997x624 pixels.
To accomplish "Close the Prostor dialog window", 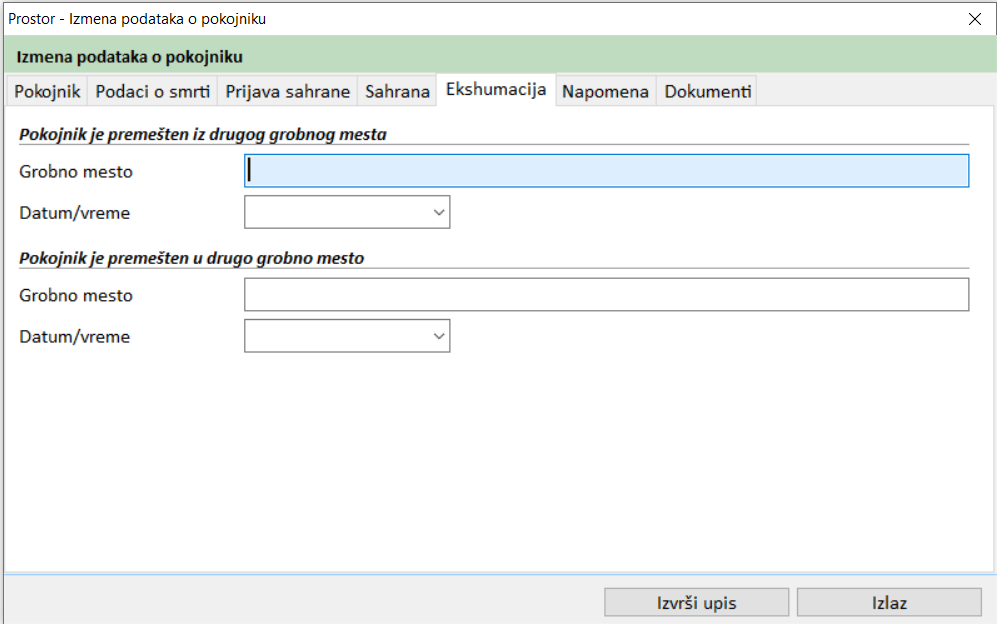I will click(974, 18).
